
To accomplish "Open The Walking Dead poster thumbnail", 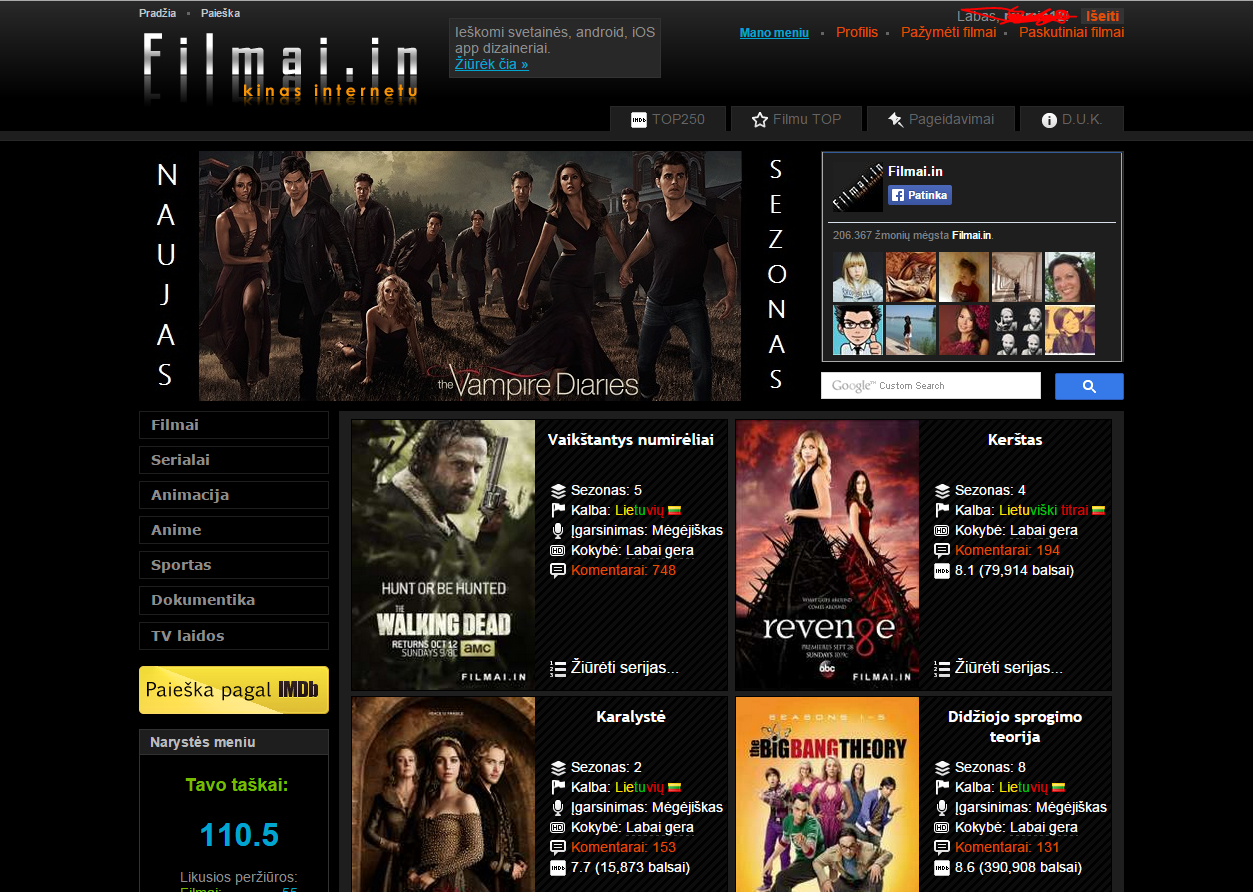I will [443, 555].
